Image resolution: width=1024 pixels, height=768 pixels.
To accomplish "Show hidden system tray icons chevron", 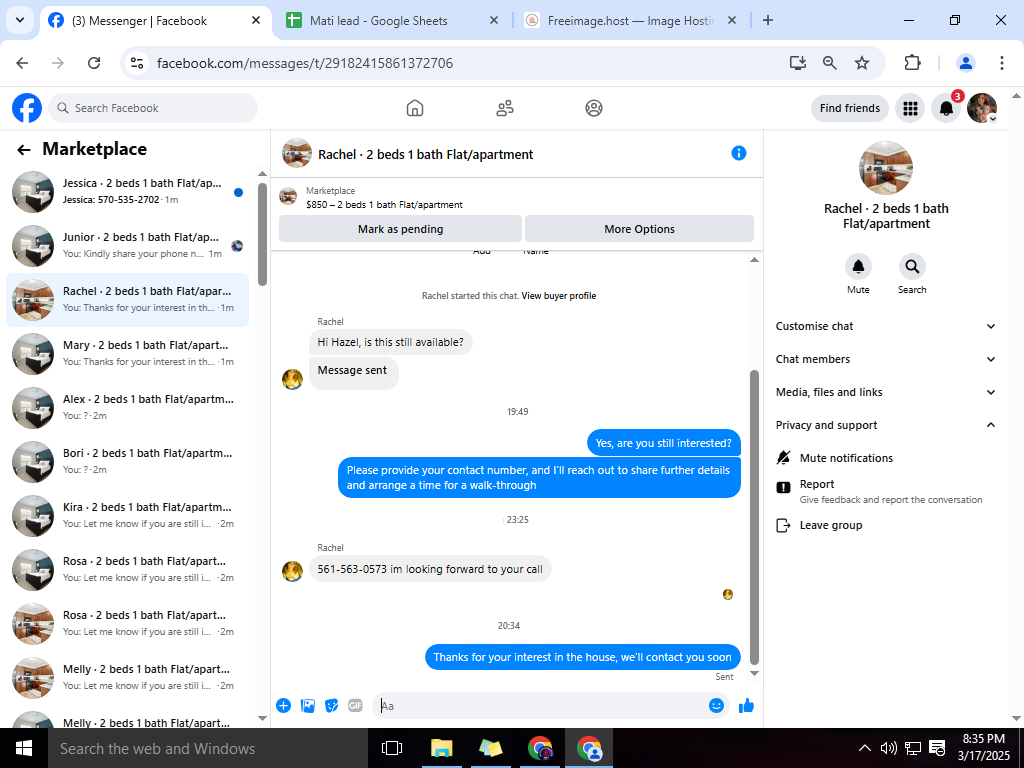I will (864, 748).
